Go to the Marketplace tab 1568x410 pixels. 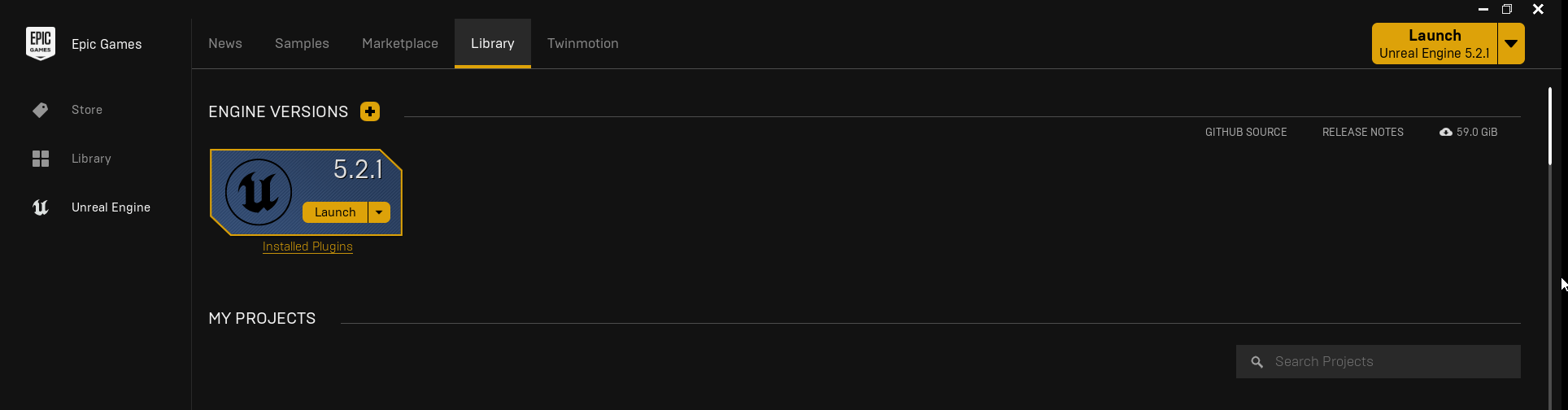click(x=400, y=44)
